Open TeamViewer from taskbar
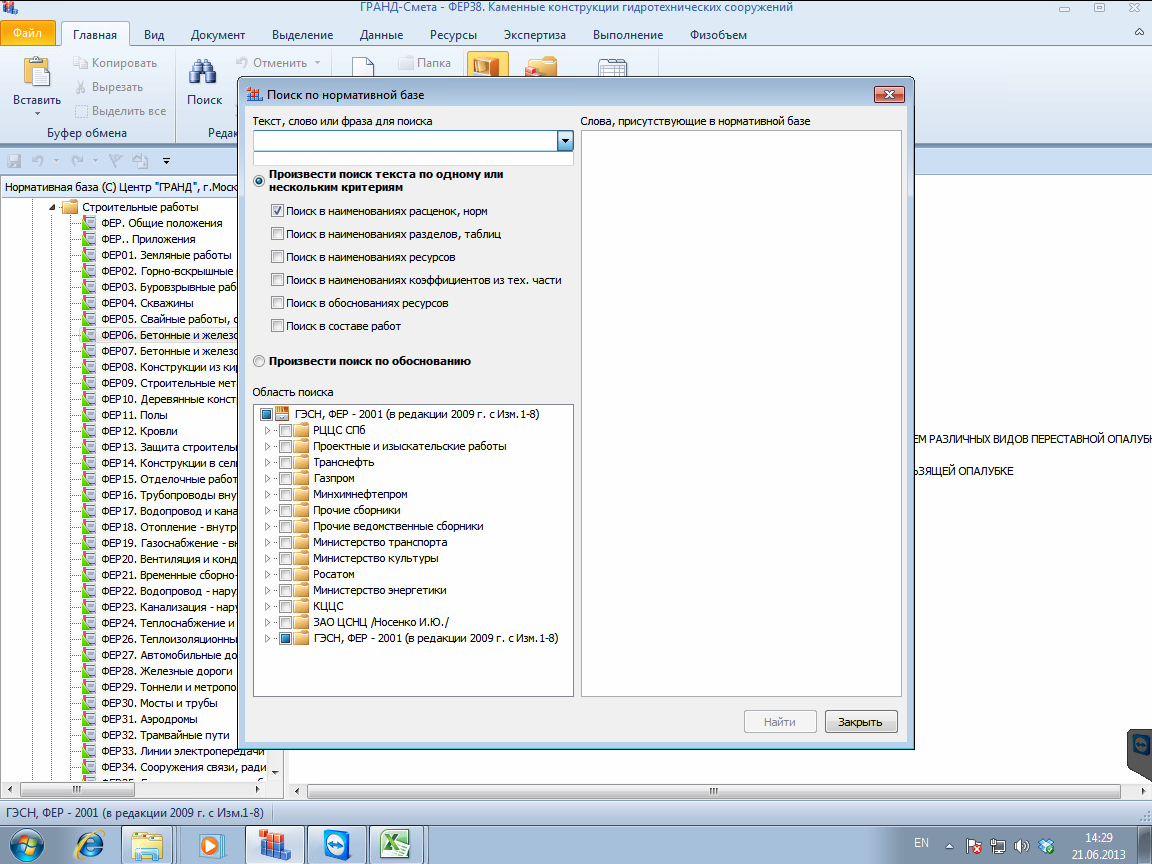 pos(336,845)
